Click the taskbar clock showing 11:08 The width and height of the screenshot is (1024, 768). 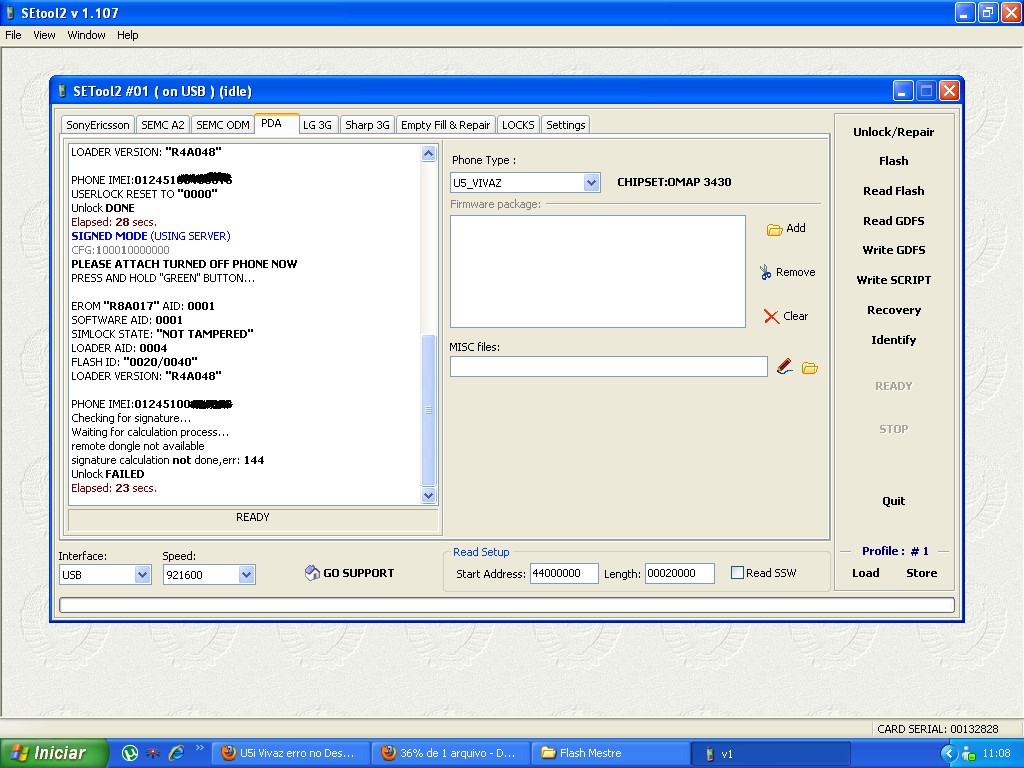pos(997,753)
